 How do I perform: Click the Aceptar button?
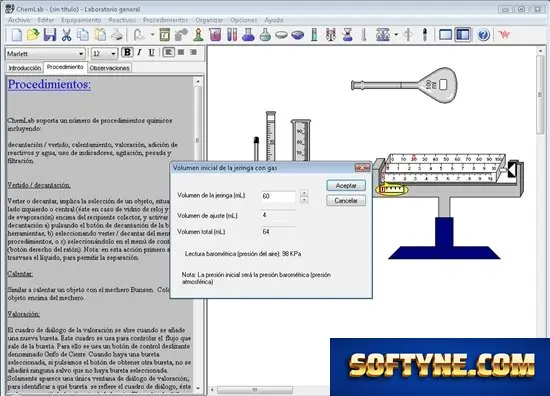346,186
